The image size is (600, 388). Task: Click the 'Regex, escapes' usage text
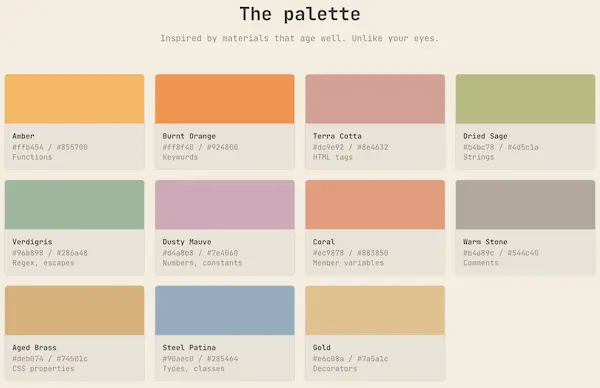point(43,263)
